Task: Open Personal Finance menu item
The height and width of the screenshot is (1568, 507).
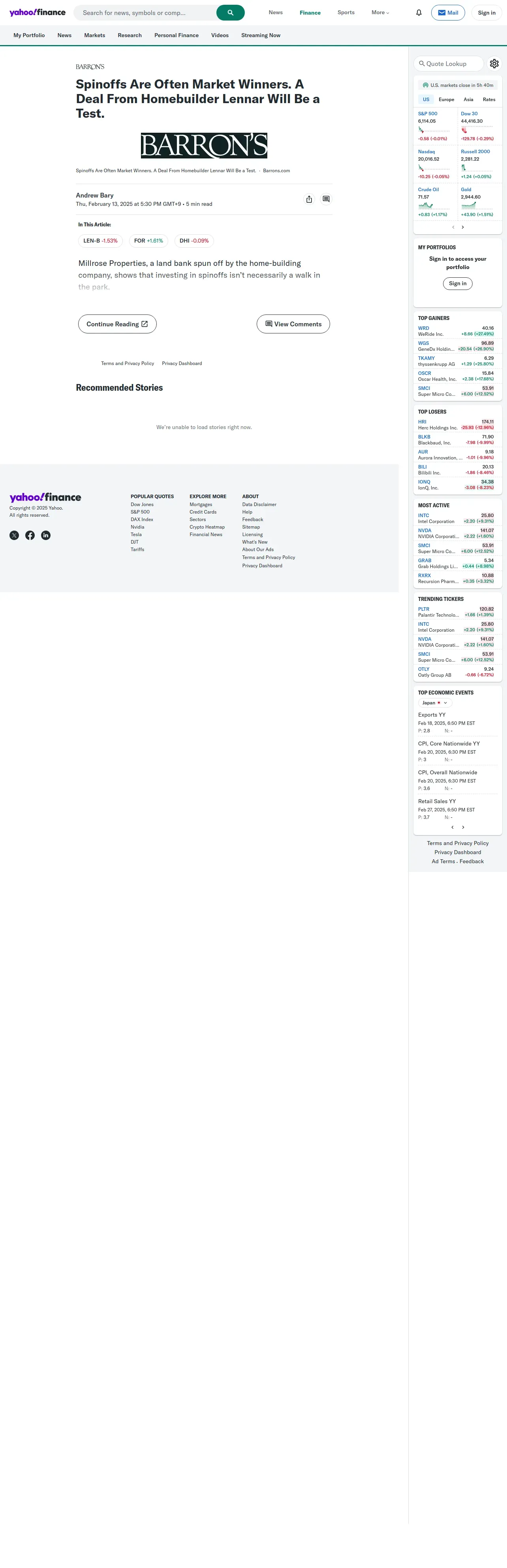Action: point(177,35)
